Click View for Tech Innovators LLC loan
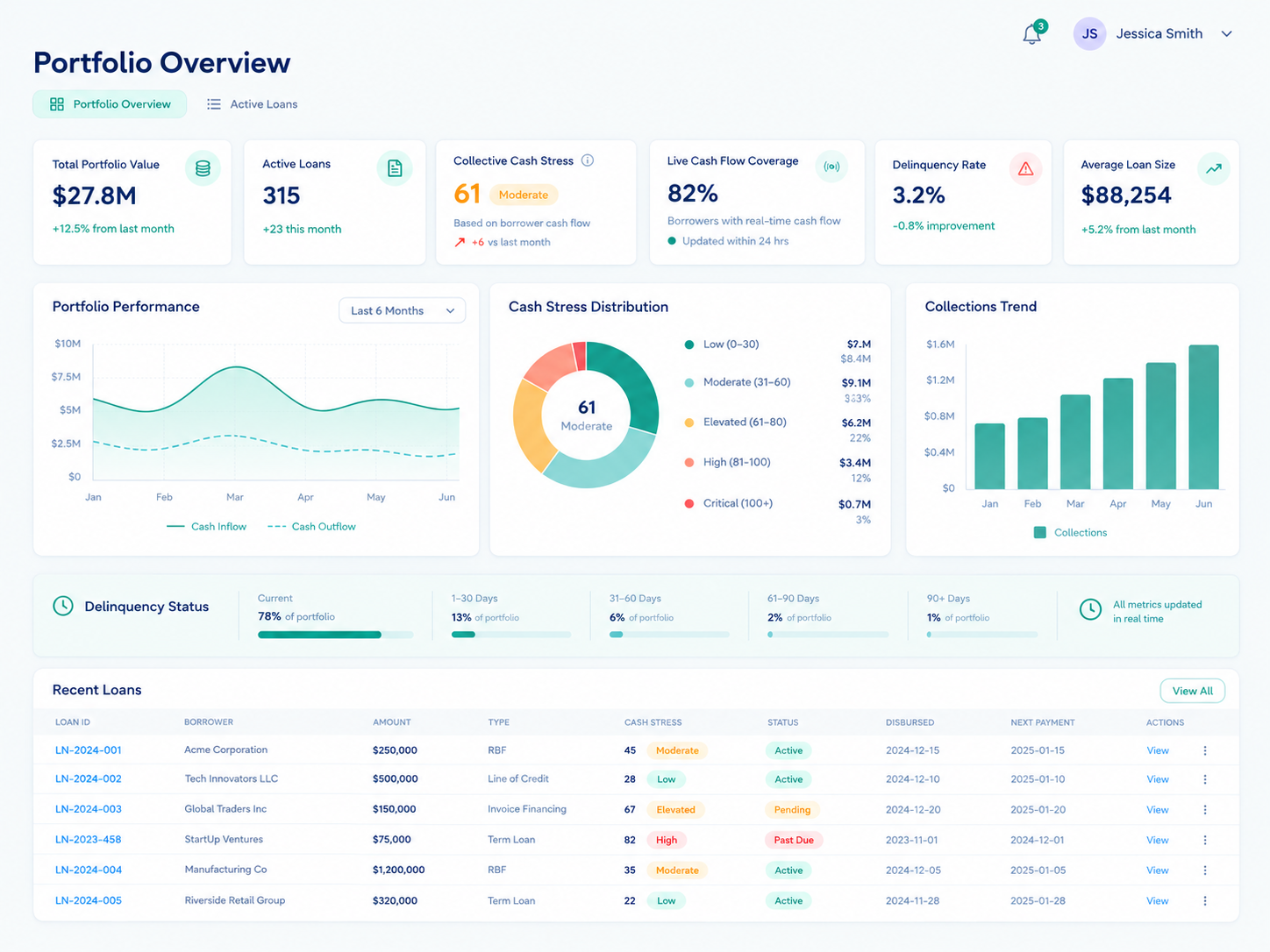Viewport: 1270px width, 952px height. tap(1158, 779)
